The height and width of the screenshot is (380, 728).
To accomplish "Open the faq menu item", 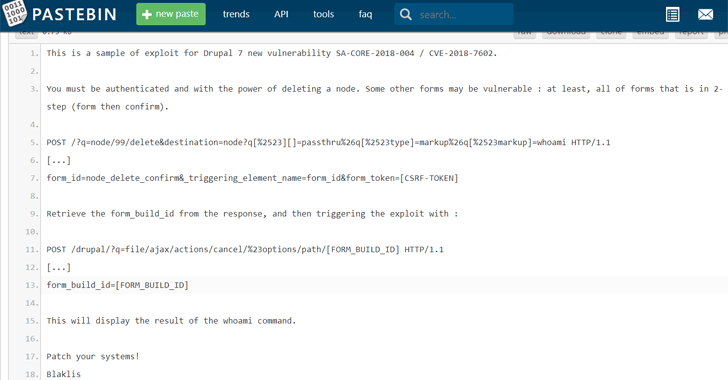I will tap(365, 14).
